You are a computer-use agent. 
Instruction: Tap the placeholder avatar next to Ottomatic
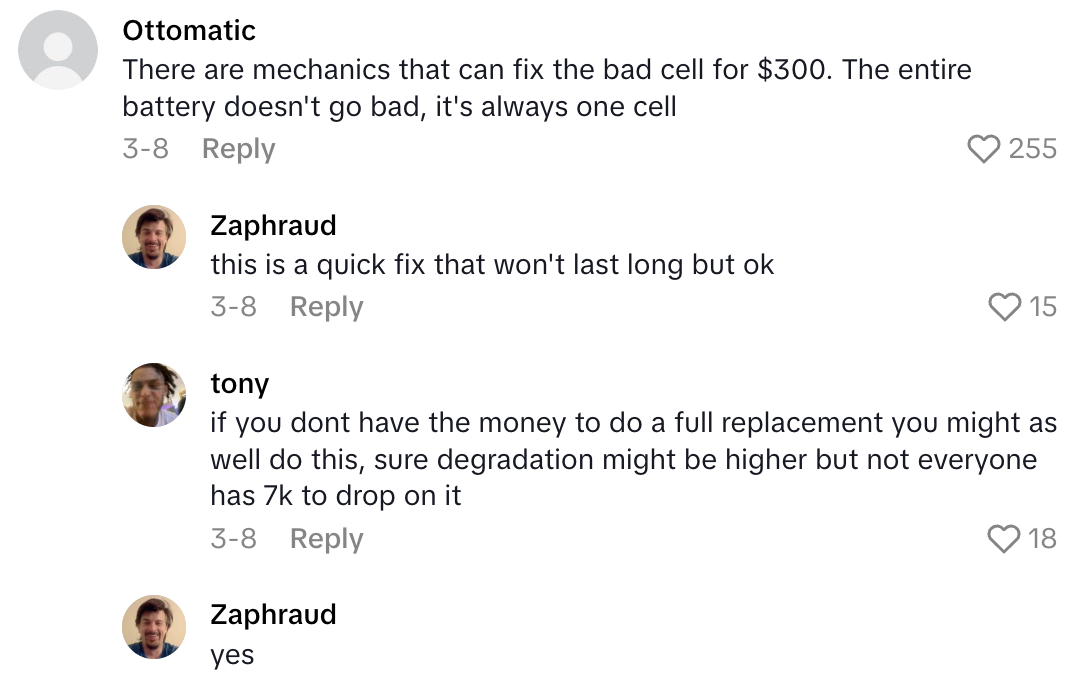[57, 50]
